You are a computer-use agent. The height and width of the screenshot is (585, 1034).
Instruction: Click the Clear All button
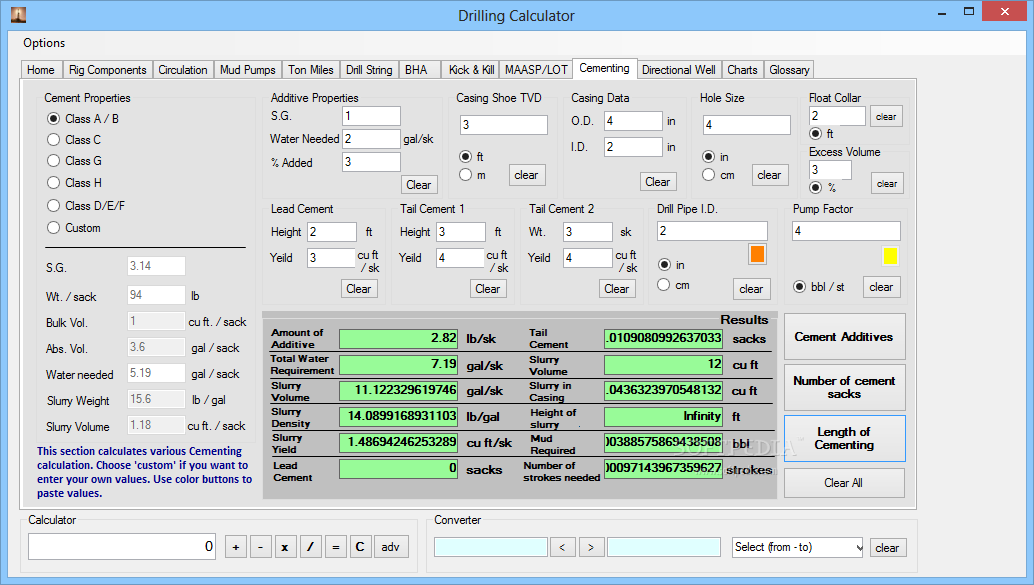[x=844, y=483]
